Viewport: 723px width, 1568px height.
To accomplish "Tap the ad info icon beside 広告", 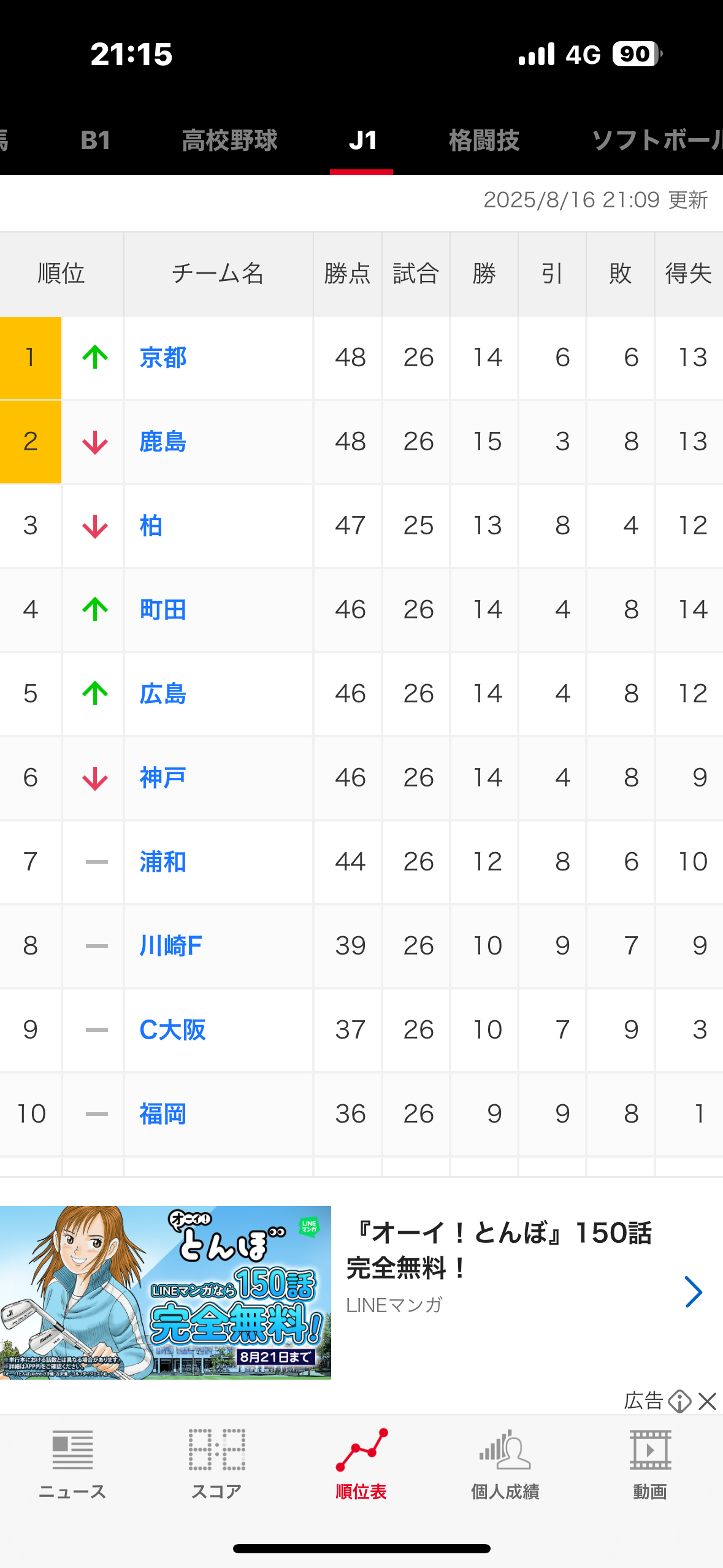I will (679, 1401).
